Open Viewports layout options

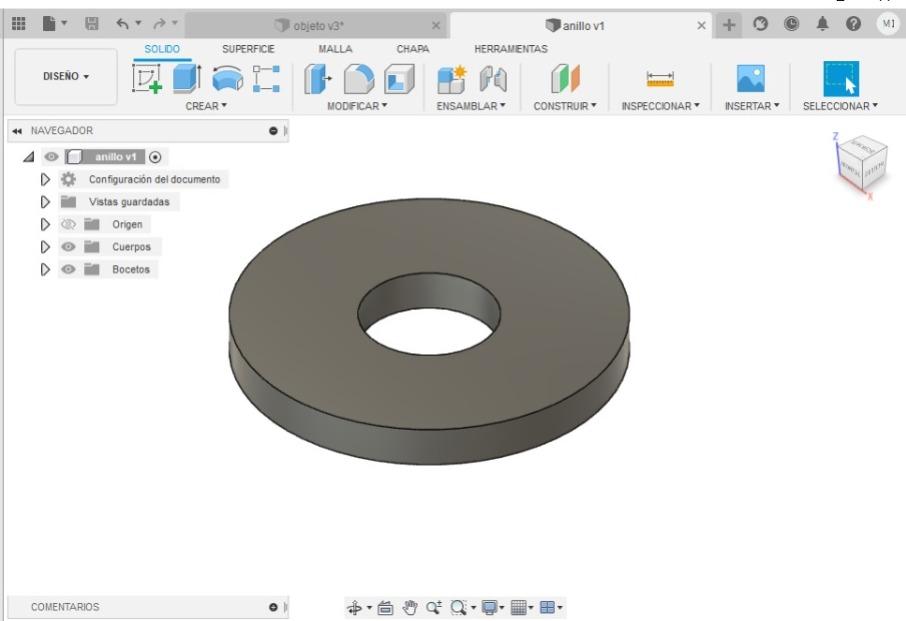(547, 608)
